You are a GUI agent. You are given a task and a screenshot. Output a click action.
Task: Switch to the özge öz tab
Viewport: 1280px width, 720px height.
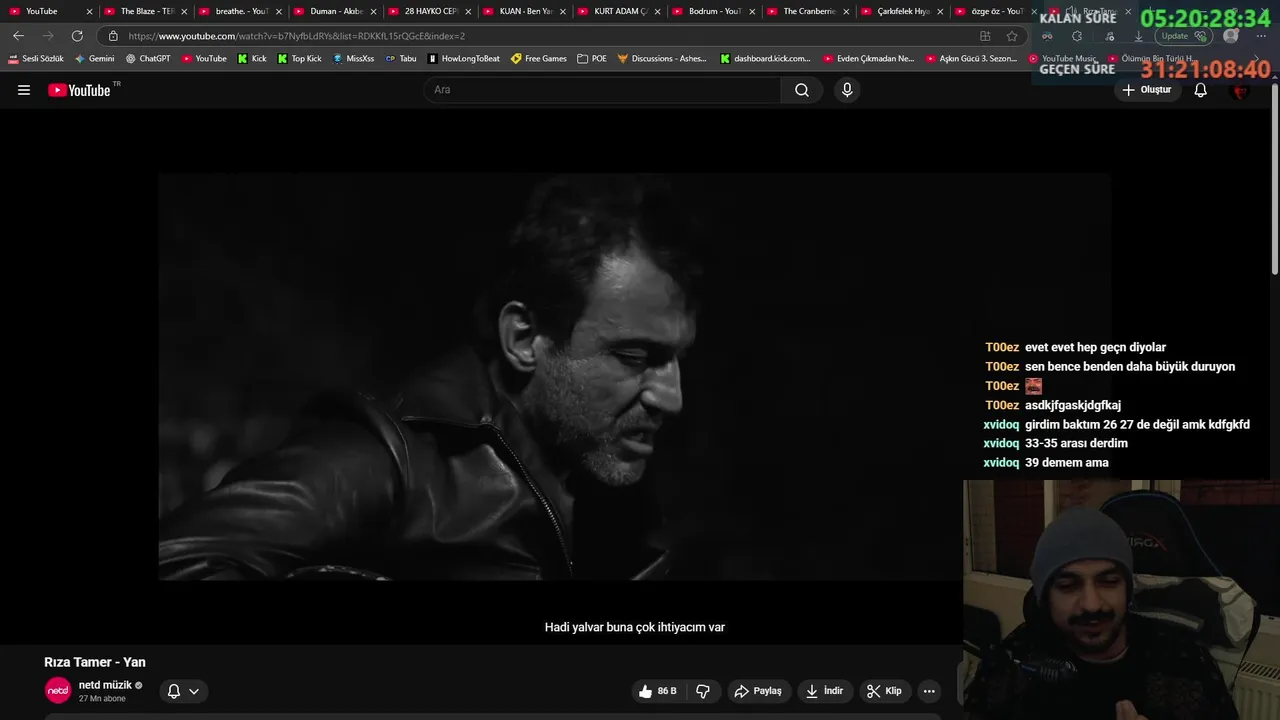[x=997, y=11]
